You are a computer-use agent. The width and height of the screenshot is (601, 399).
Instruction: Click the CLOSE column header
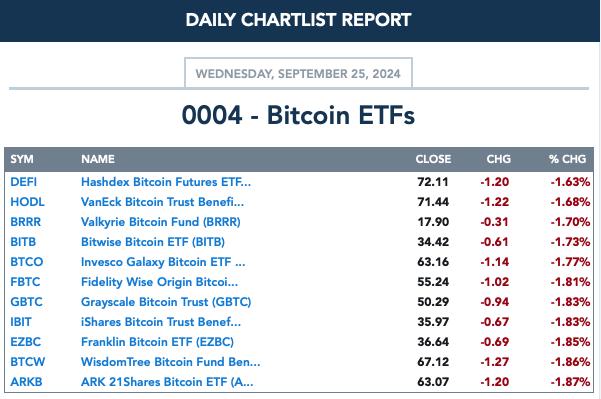[x=433, y=159]
